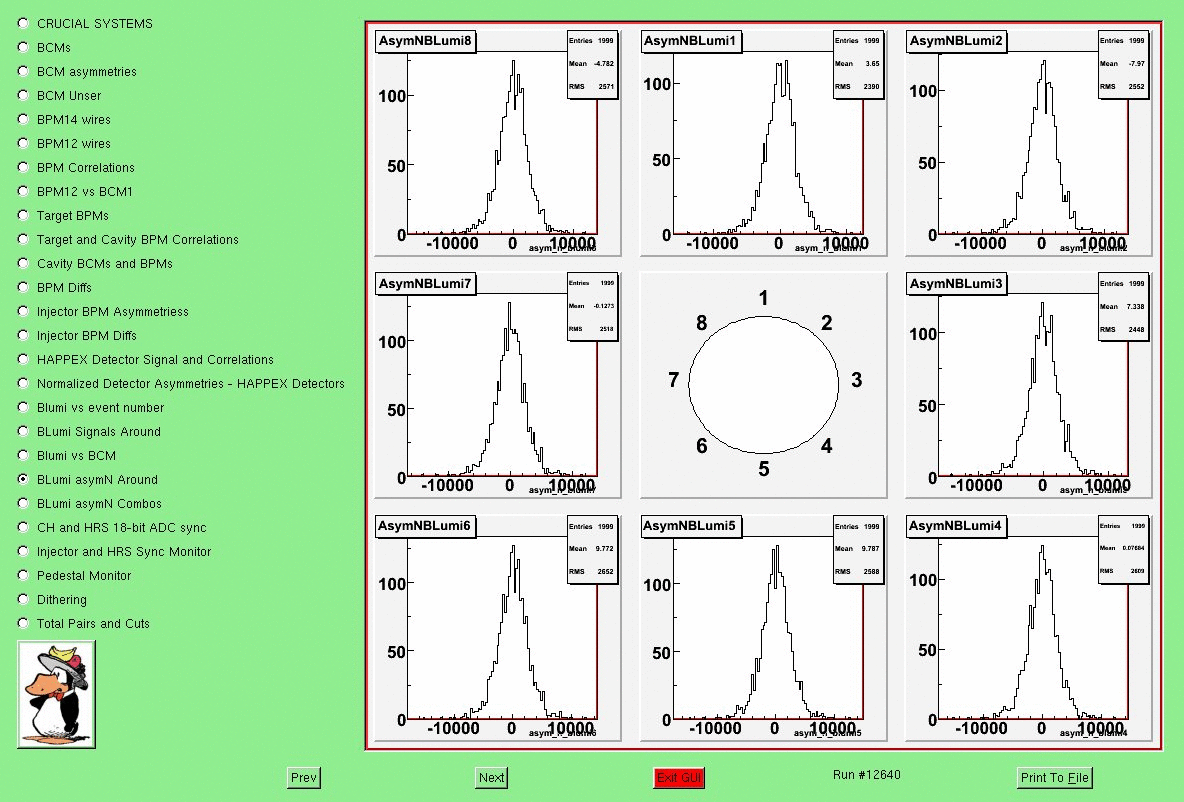Select Cavity BCMs and BPMs option
The width and height of the screenshot is (1184, 802).
[x=23, y=264]
